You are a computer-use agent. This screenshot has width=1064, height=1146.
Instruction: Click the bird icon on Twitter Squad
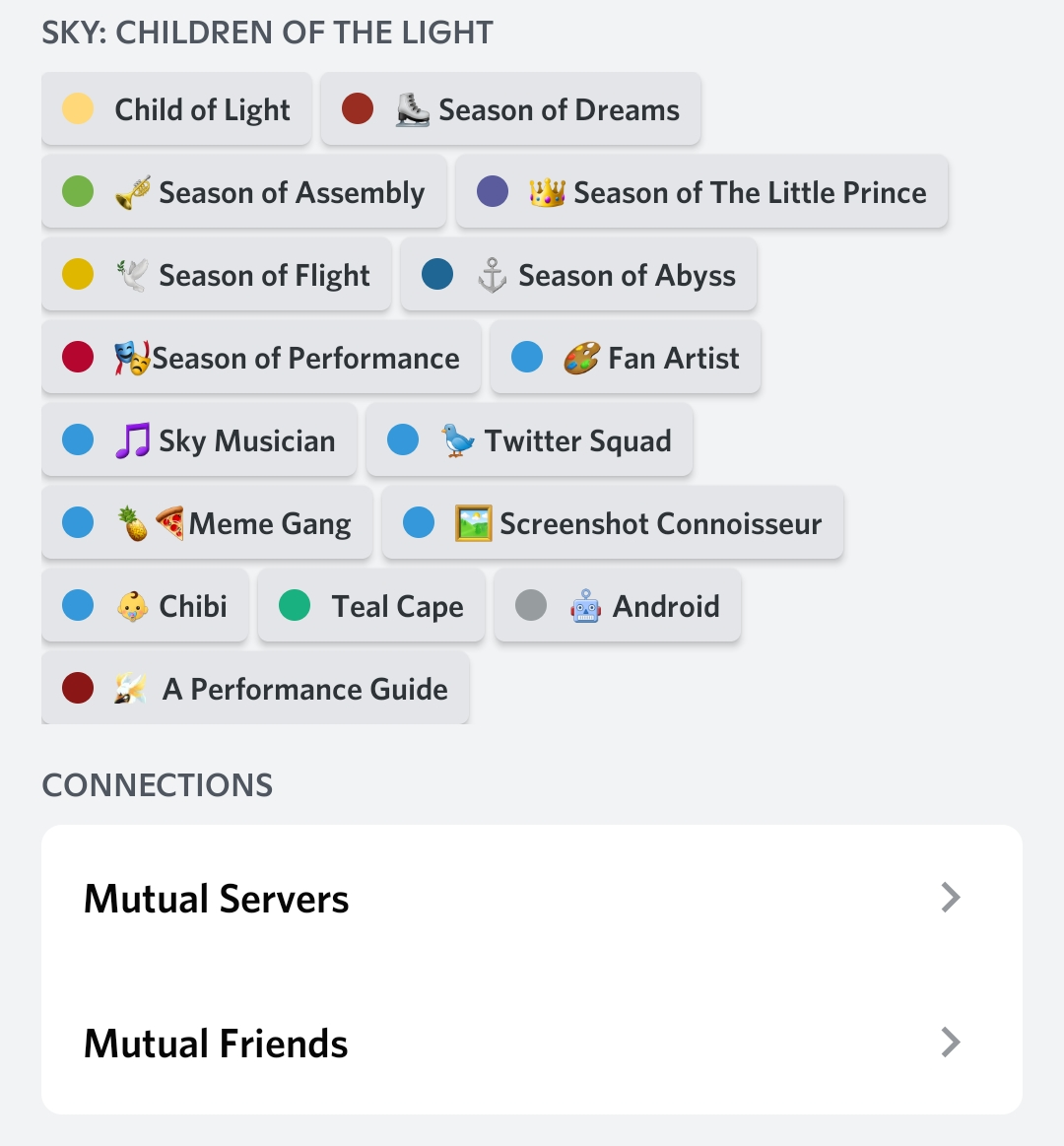[x=458, y=440]
